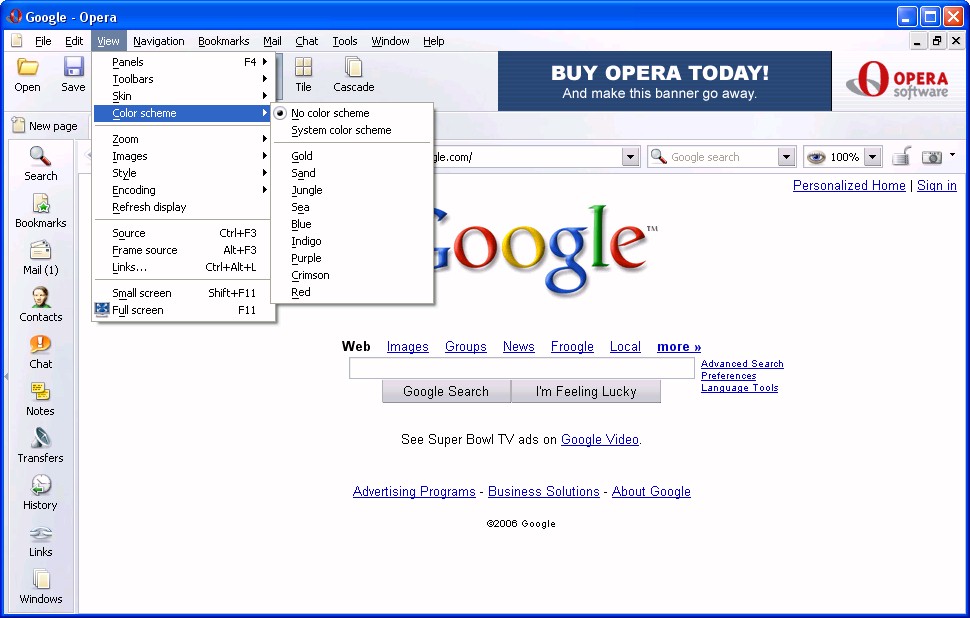970x618 pixels.
Task: Open the Bookmarks menu in menu bar
Action: [223, 41]
